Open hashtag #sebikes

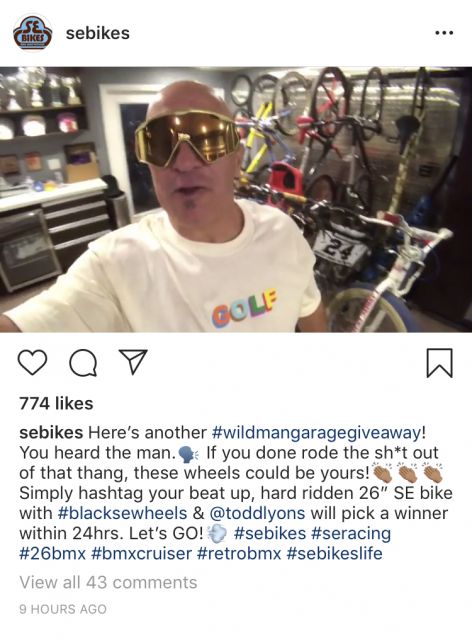[x=270, y=533]
